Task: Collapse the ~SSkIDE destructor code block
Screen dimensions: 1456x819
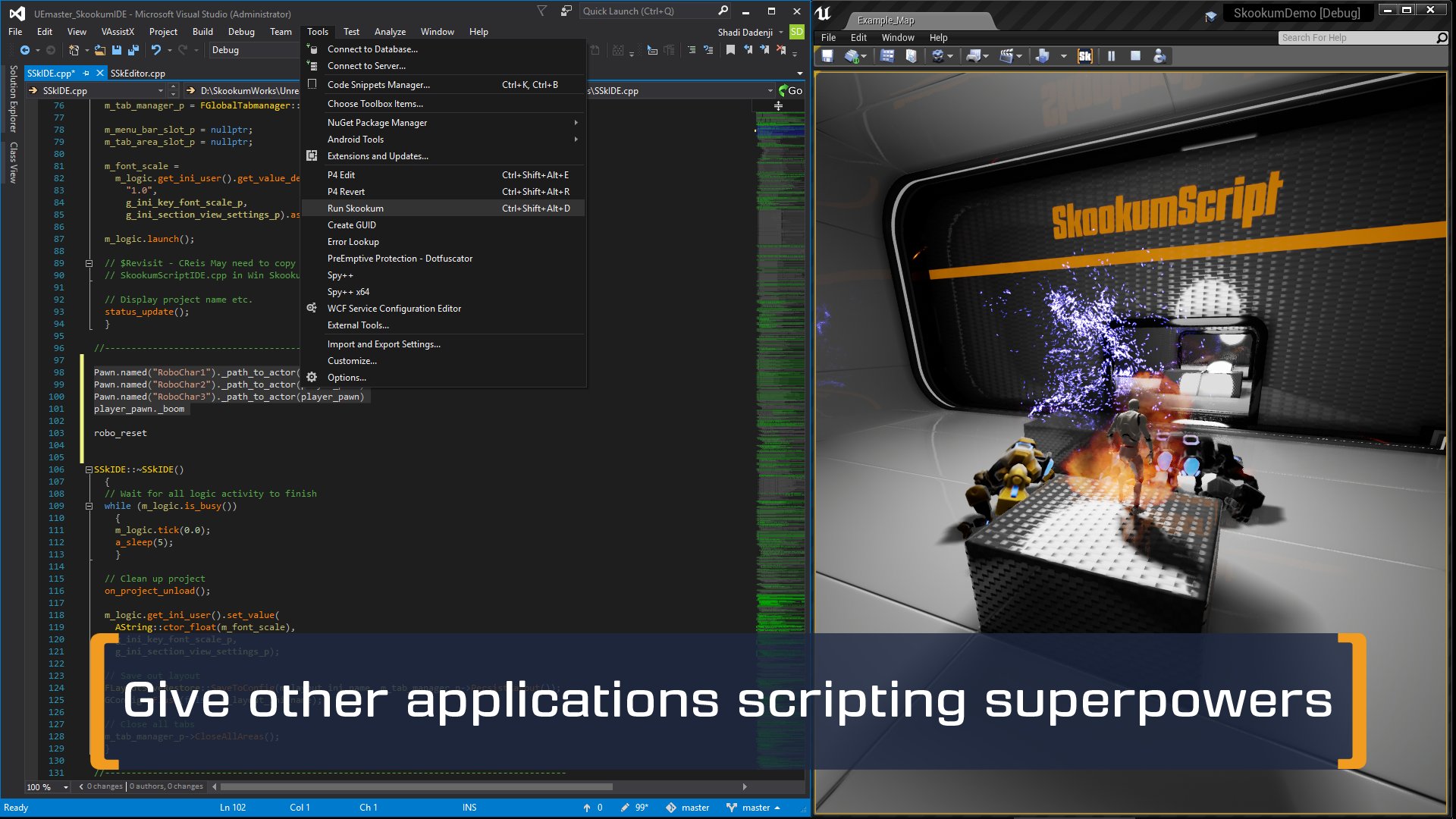Action: [x=89, y=469]
